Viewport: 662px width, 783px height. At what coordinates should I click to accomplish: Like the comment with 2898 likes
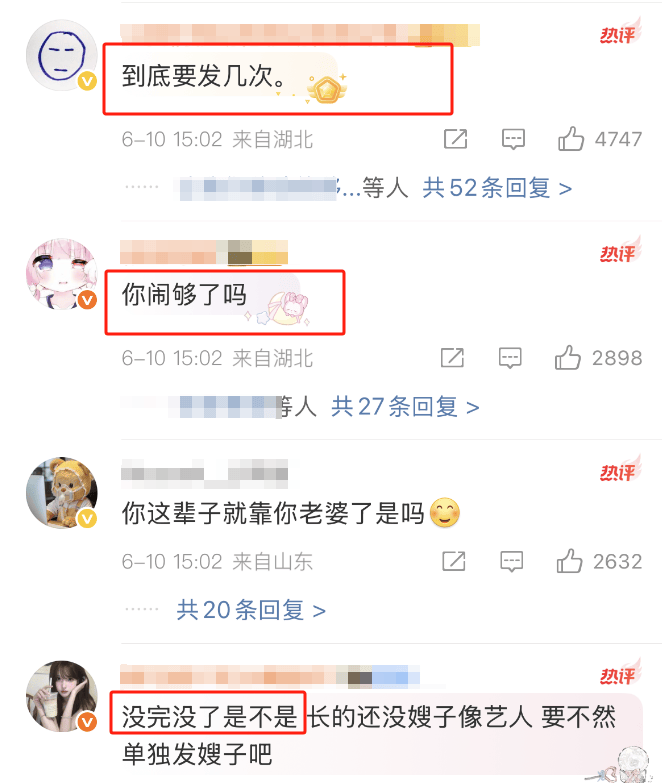coord(568,358)
